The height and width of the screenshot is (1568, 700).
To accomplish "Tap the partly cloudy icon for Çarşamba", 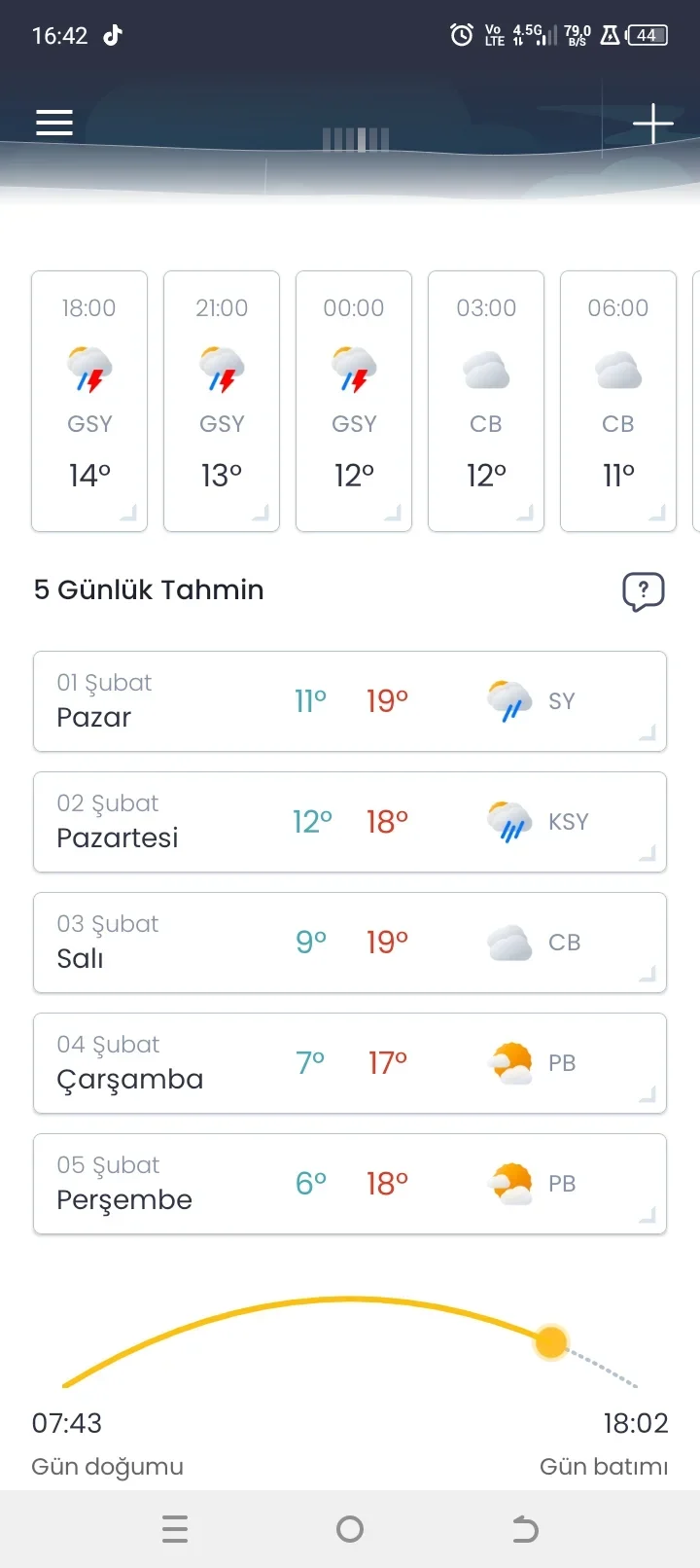I will click(x=511, y=1063).
